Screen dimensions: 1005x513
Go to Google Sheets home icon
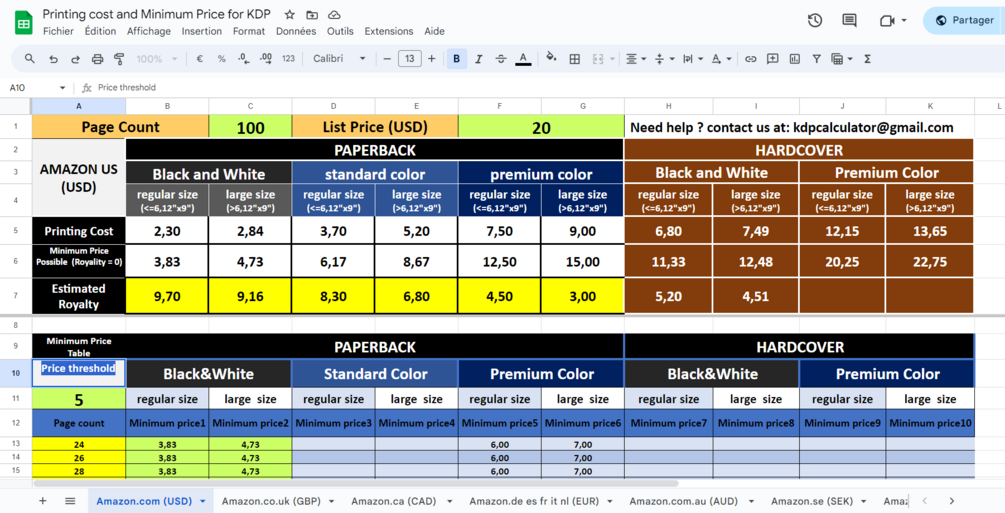(24, 22)
